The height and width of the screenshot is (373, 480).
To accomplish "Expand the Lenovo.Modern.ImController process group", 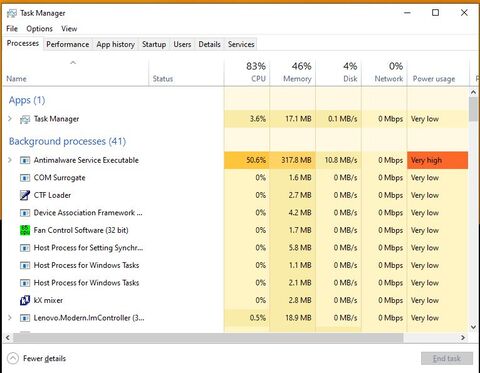I will pyautogui.click(x=10, y=318).
